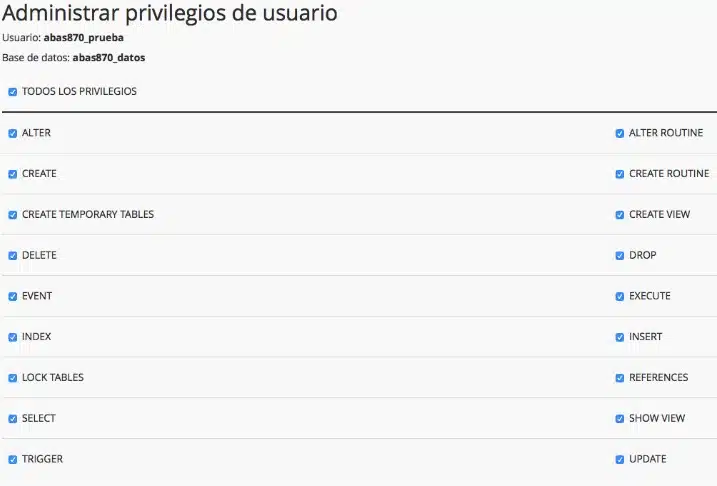
Task: Disable the LOCK TABLES privilege
Action: coord(13,378)
